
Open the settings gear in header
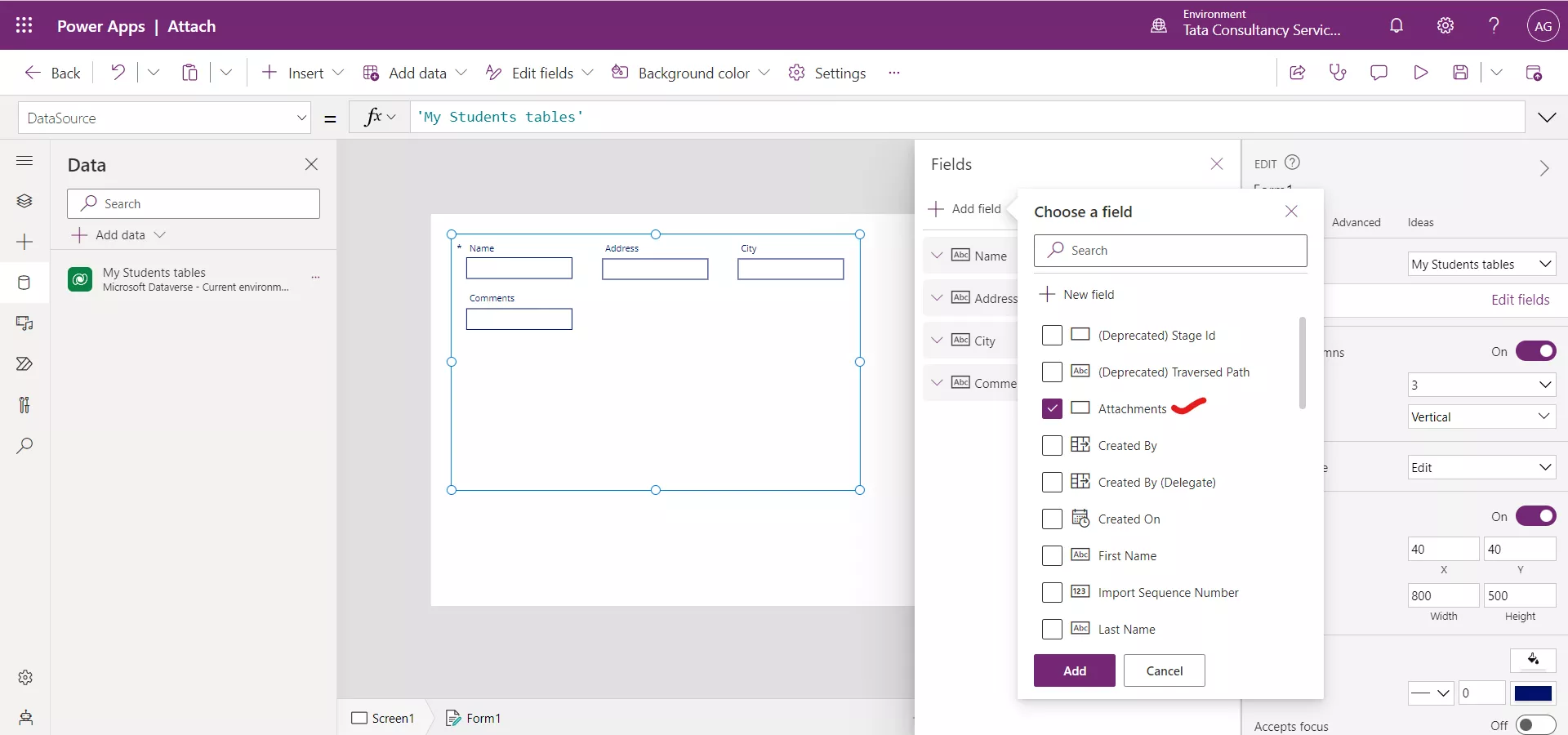click(x=1445, y=25)
